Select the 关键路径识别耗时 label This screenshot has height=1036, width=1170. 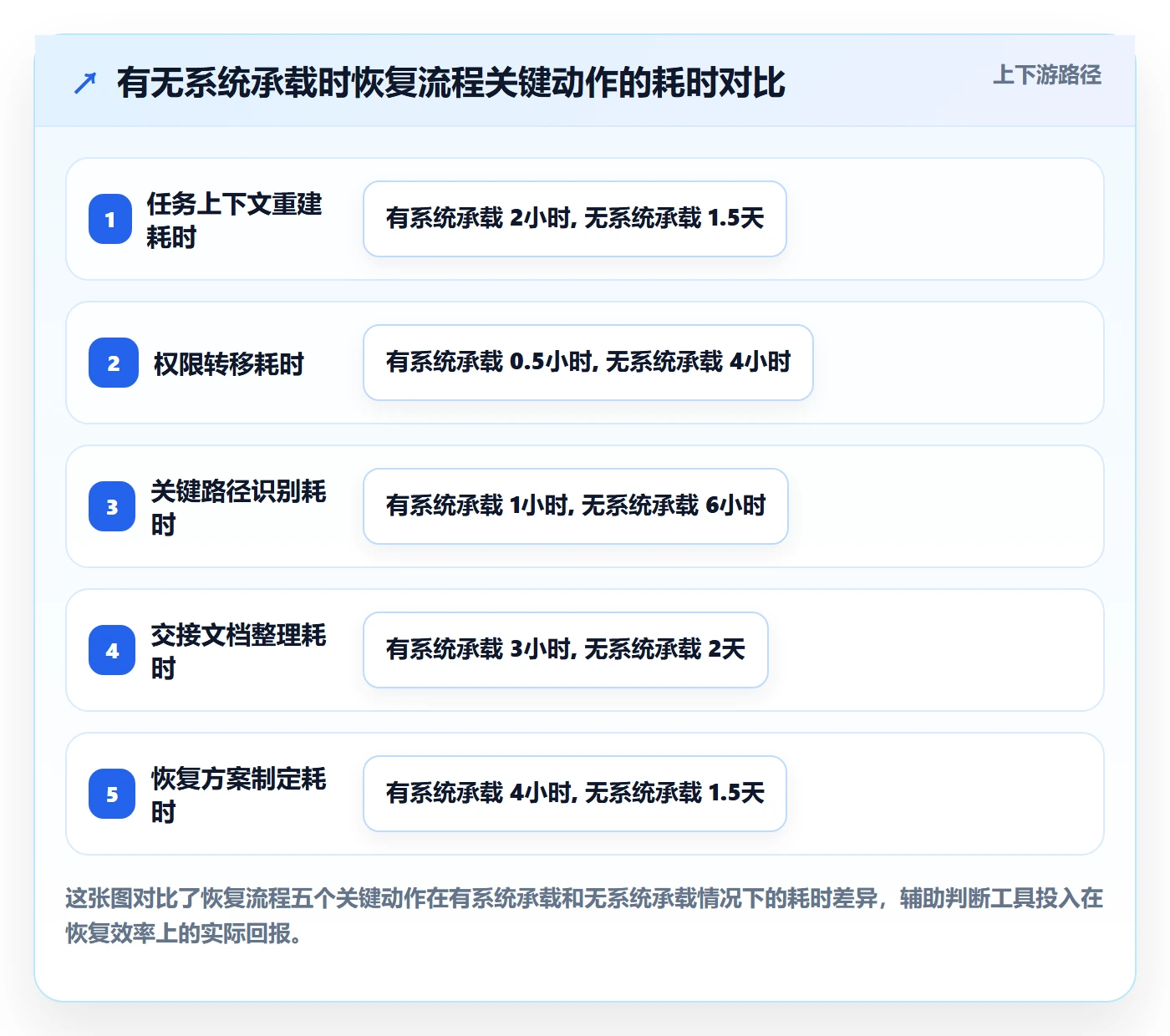click(x=239, y=507)
